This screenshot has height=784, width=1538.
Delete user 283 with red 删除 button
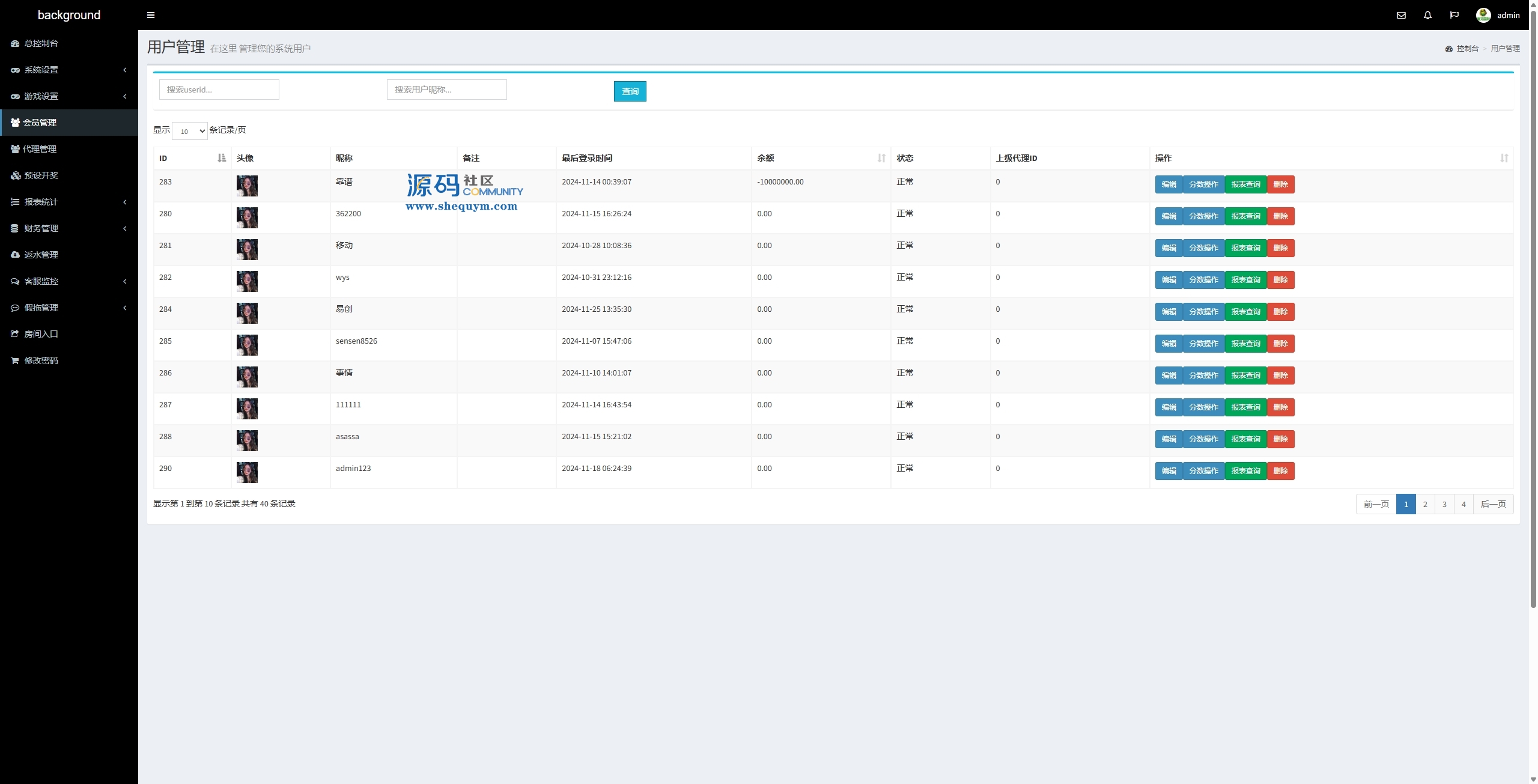(x=1280, y=184)
